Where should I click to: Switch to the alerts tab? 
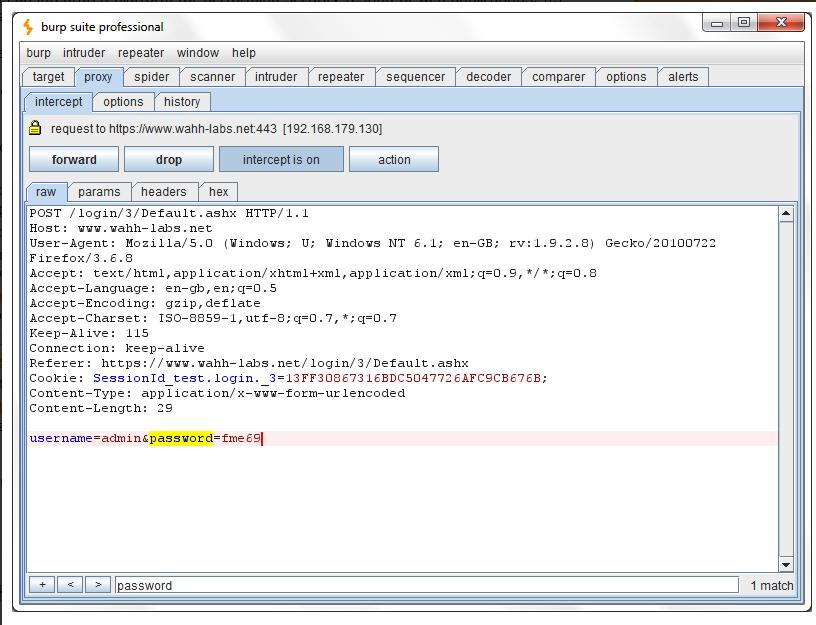pyautogui.click(x=683, y=77)
